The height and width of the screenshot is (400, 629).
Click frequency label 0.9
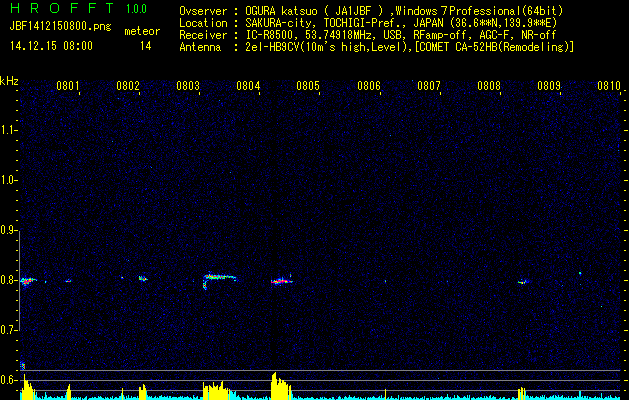9,230
